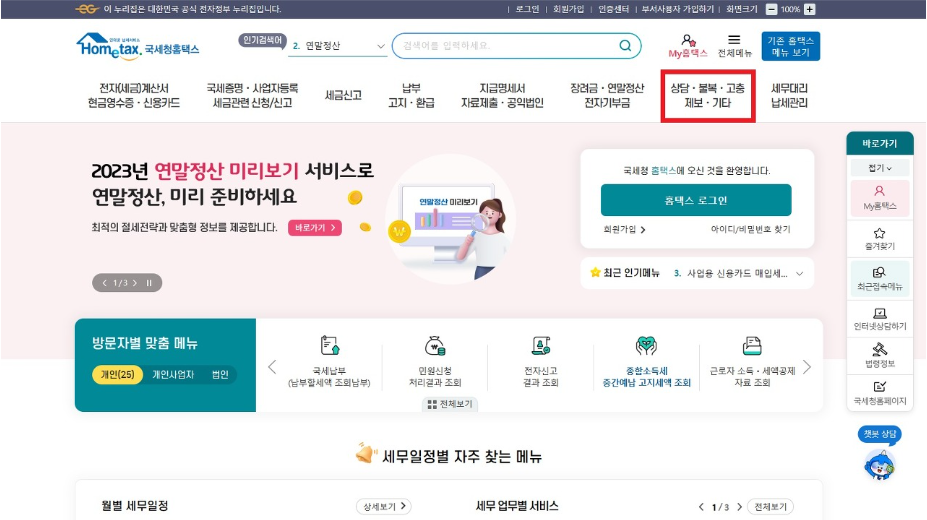Select 개인(25) visitor type

pos(118,375)
